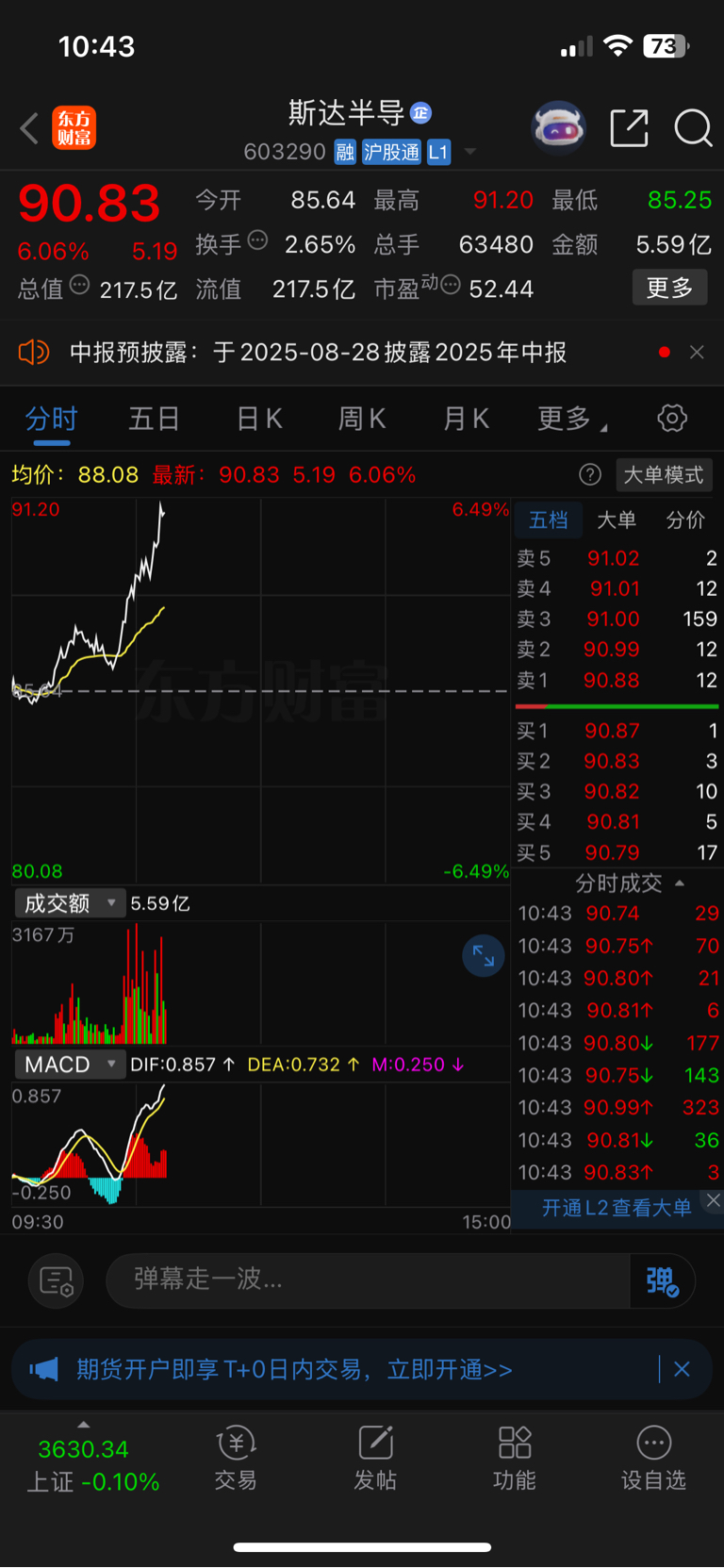The width and height of the screenshot is (724, 1568).
Task: Dismiss the announcement banner with X
Action: click(697, 352)
